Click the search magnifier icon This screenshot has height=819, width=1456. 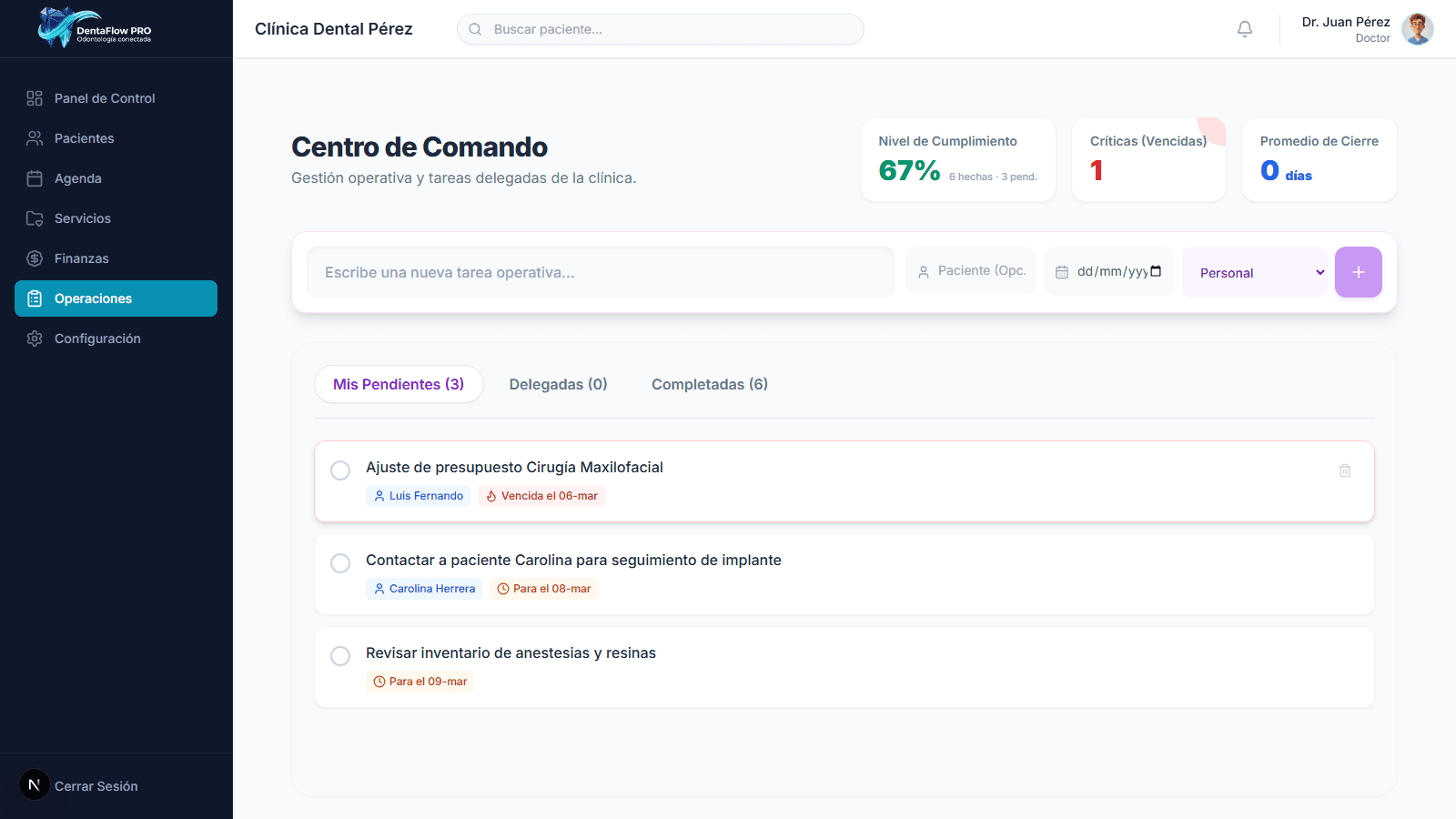[475, 28]
